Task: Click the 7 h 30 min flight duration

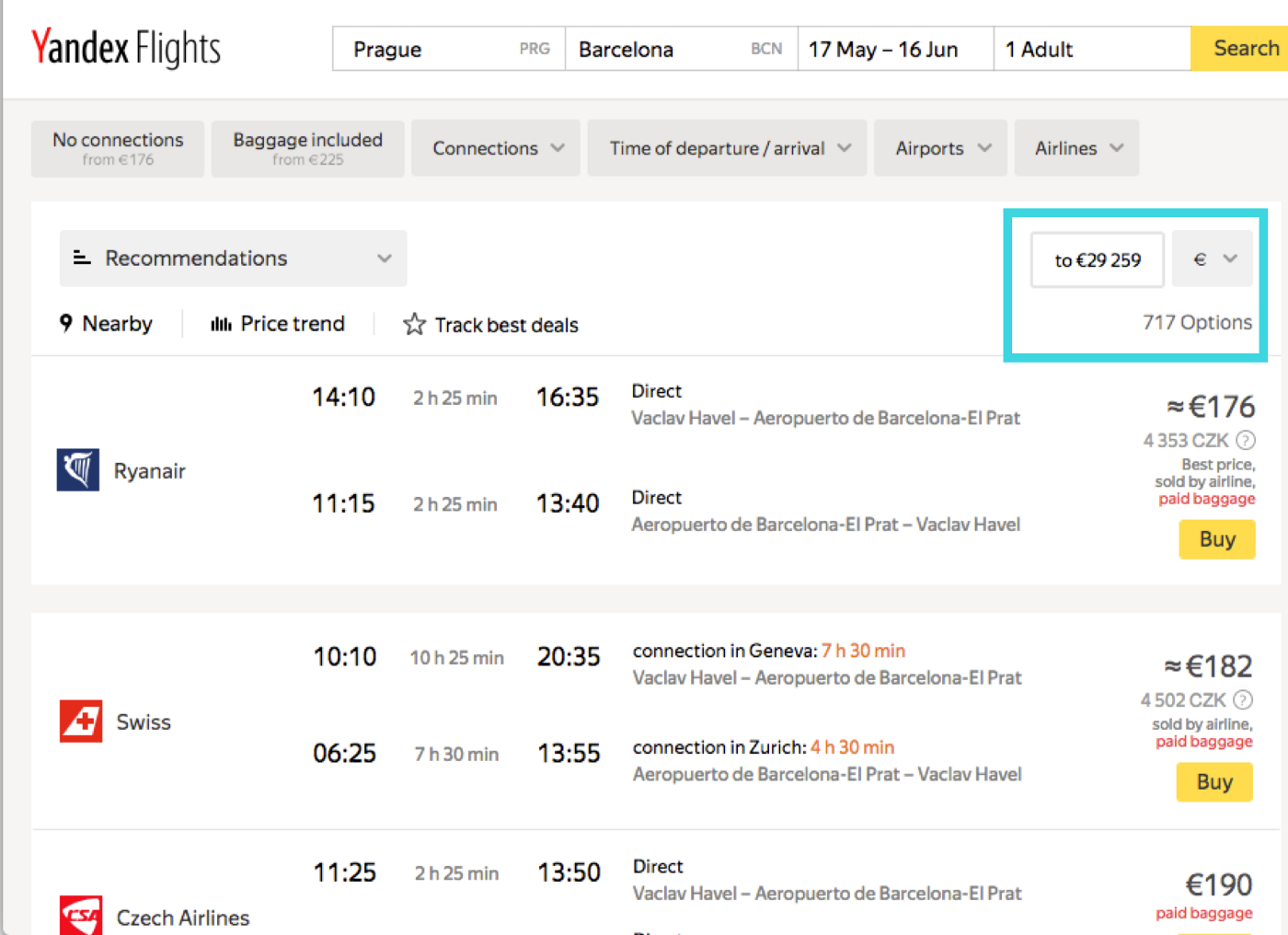Action: tap(456, 755)
